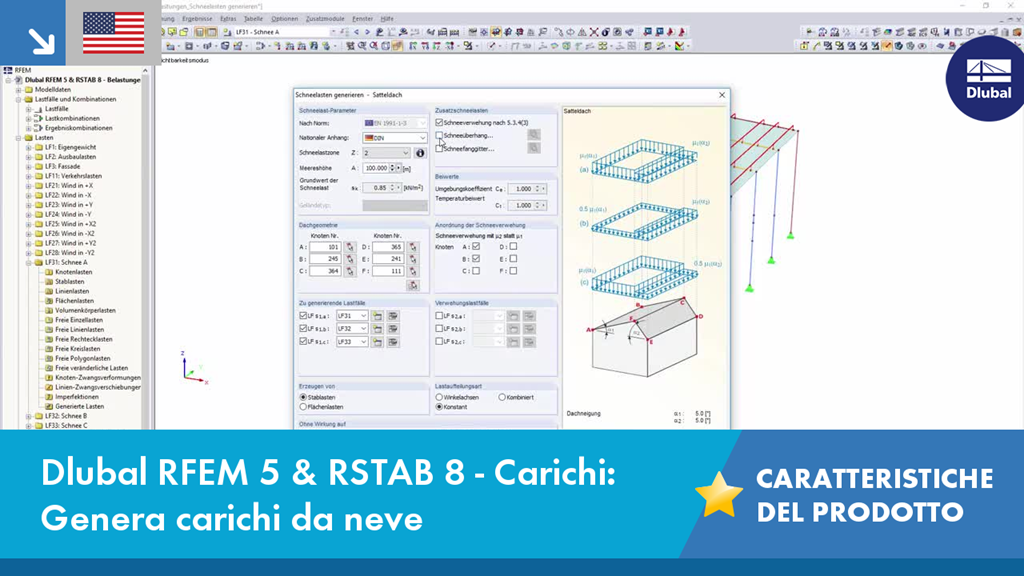Toggle the LF s1,a load case checkbox
The image size is (1024, 576).
point(303,316)
